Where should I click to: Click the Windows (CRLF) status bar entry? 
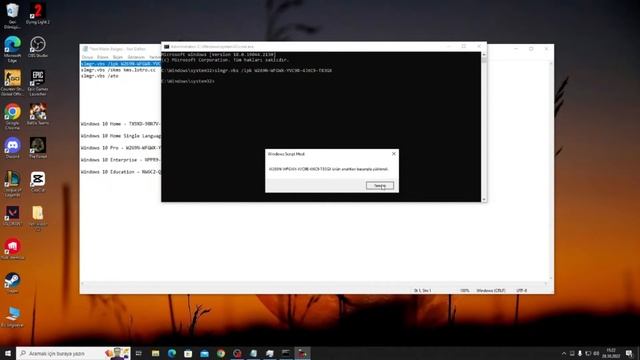pyautogui.click(x=491, y=290)
